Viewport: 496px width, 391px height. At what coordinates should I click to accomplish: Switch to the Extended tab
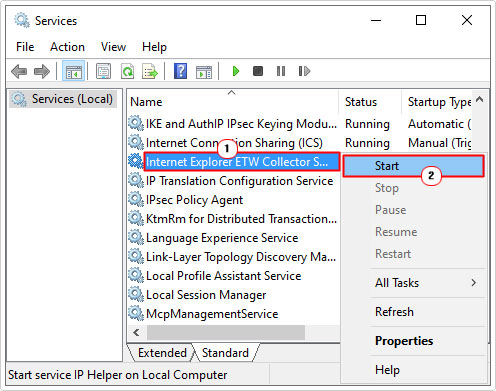point(162,353)
